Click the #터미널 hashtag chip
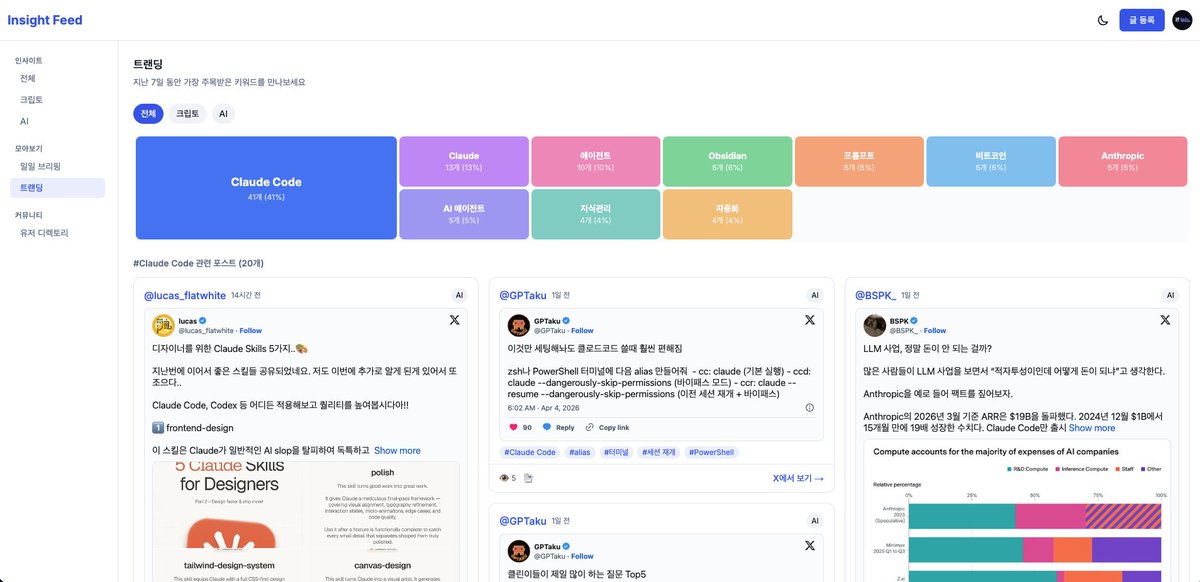 tap(616, 452)
